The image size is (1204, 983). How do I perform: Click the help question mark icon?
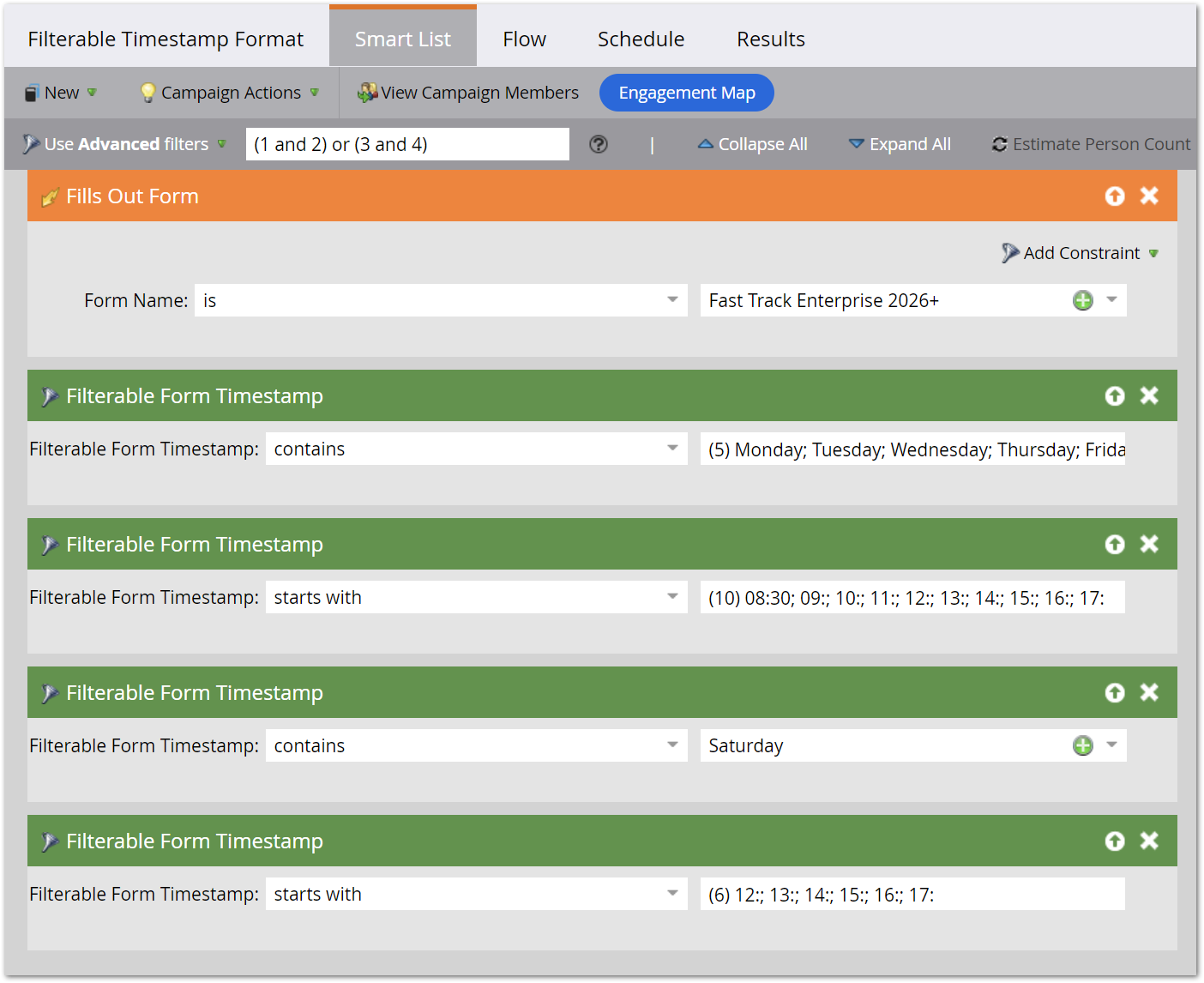tap(599, 144)
